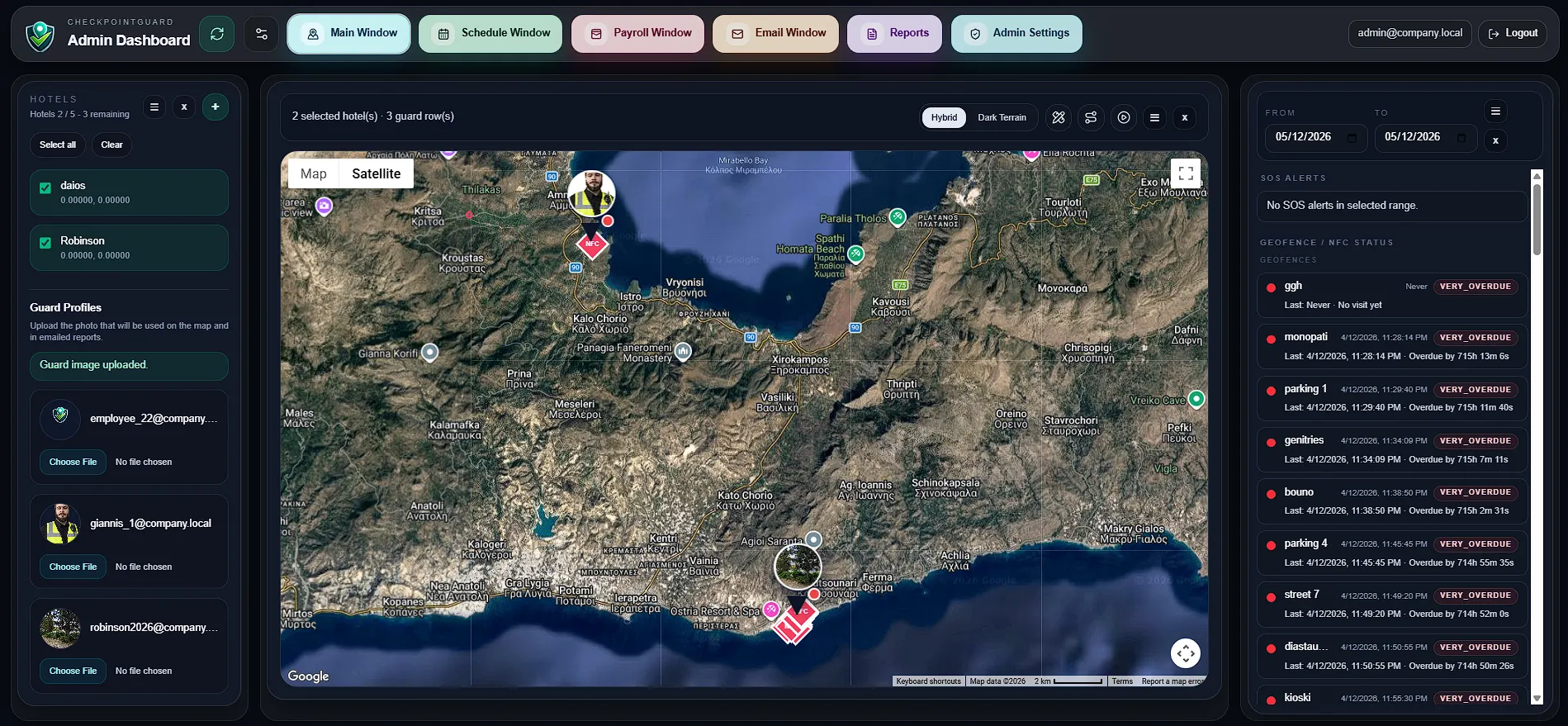The height and width of the screenshot is (726, 1568).
Task: Click Keyboard shortcuts link on map
Action: [929, 681]
